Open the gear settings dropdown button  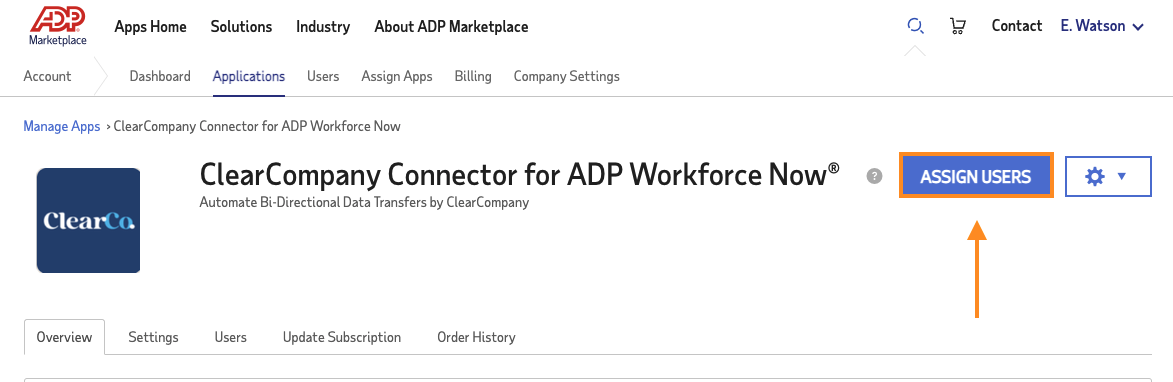(1108, 176)
